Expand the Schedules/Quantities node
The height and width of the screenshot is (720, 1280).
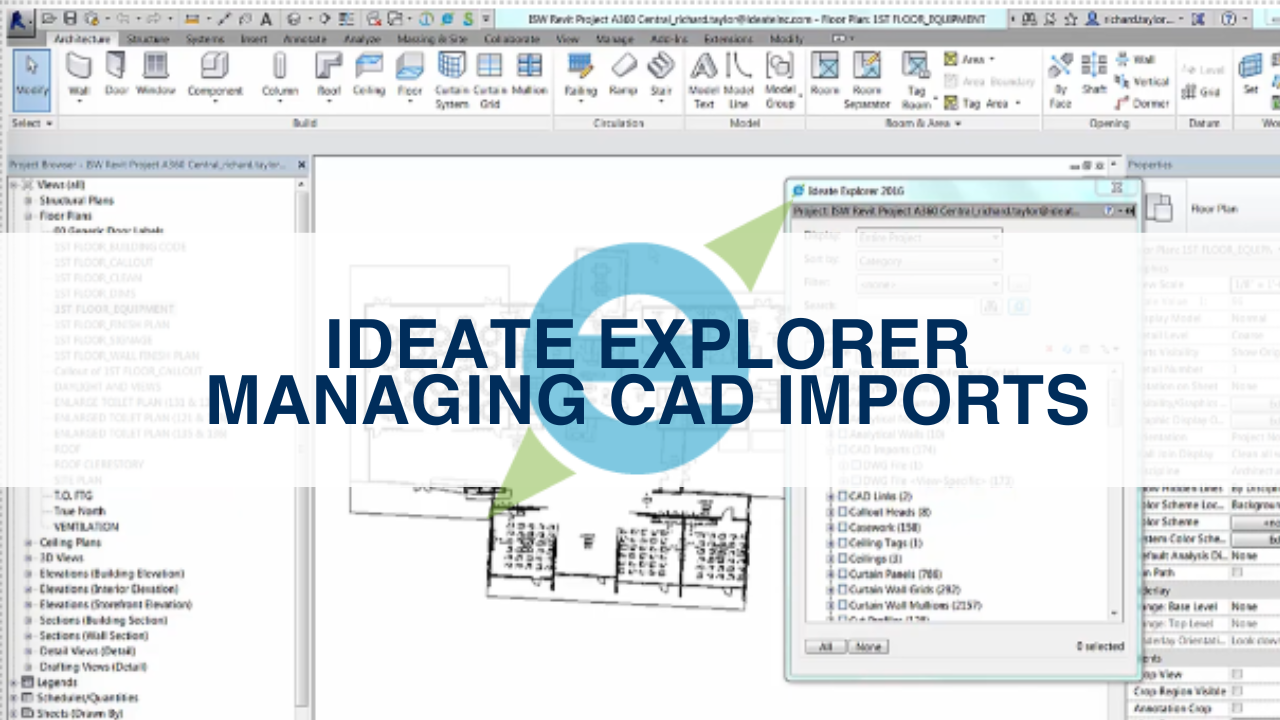[14, 698]
